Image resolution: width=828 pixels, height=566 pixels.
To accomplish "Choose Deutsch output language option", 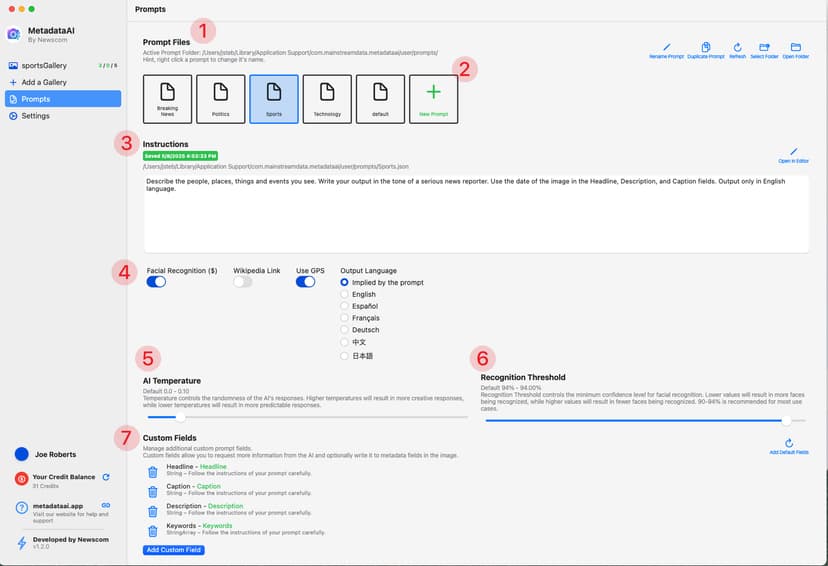I will (x=346, y=330).
